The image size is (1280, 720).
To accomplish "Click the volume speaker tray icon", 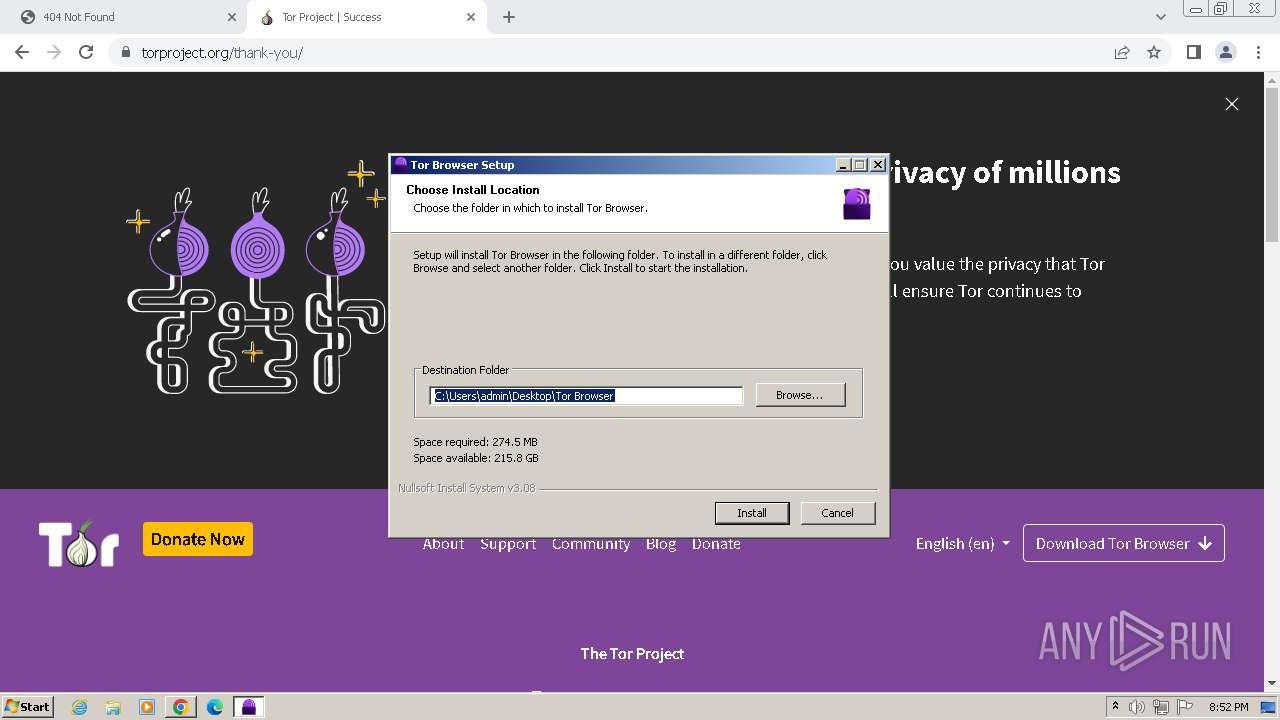I will tap(1137, 707).
